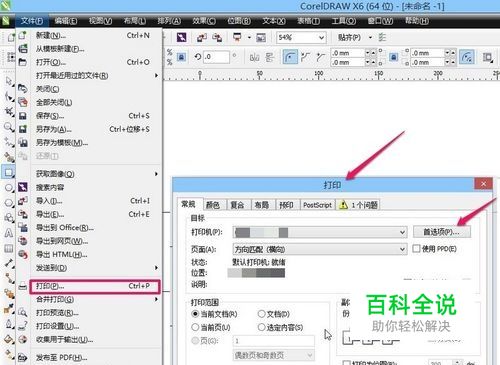This screenshot has height=365, width=500.
Task: Open the zoom level 54% dropdown
Action: (321, 37)
